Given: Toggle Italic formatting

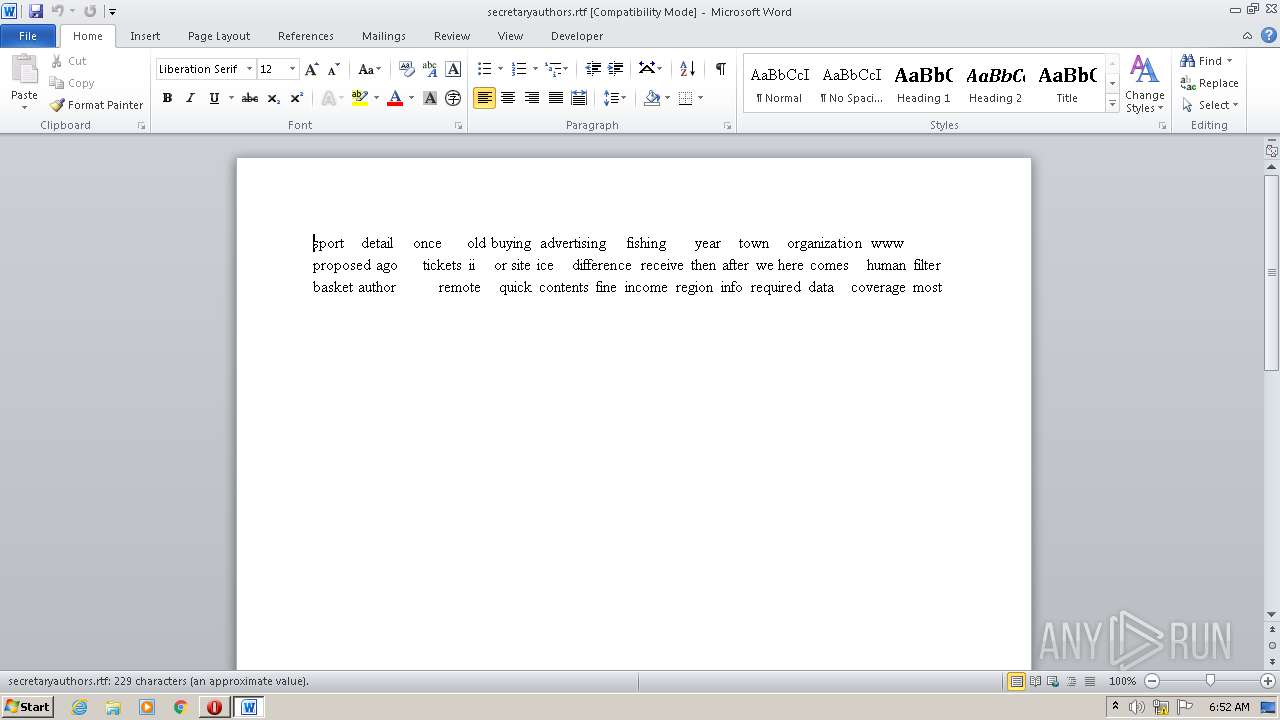Looking at the screenshot, I should point(190,98).
